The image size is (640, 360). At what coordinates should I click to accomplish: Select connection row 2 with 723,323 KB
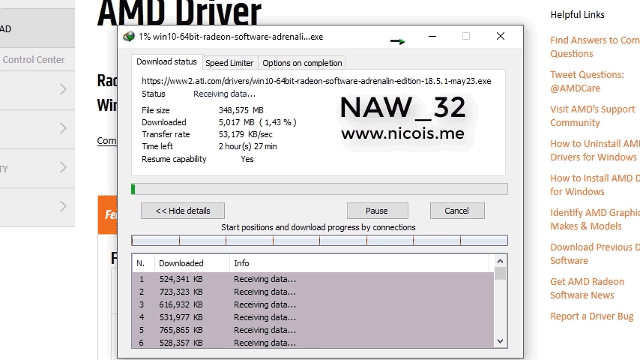313,292
